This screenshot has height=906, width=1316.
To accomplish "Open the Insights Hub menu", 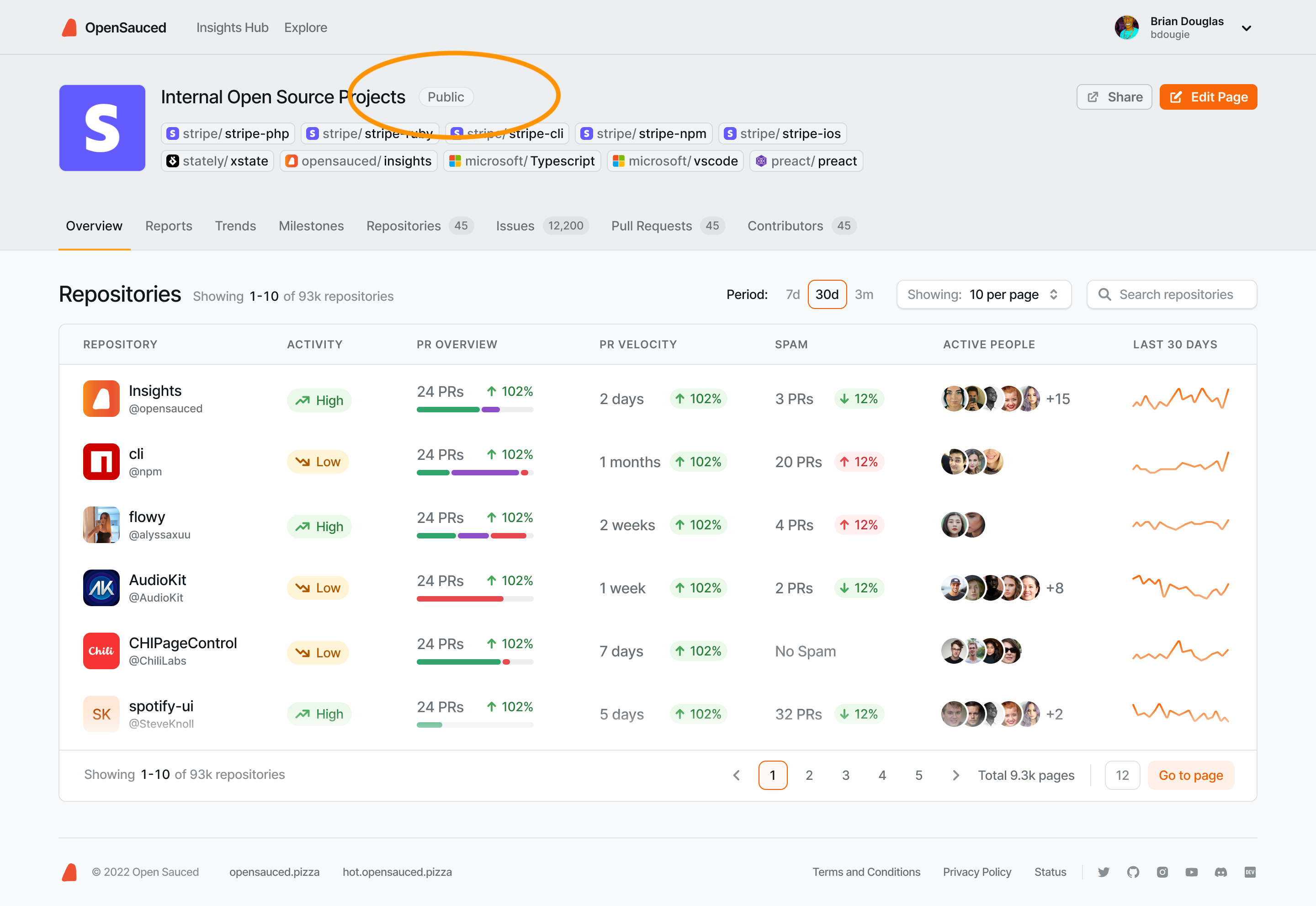I will pyautogui.click(x=232, y=27).
